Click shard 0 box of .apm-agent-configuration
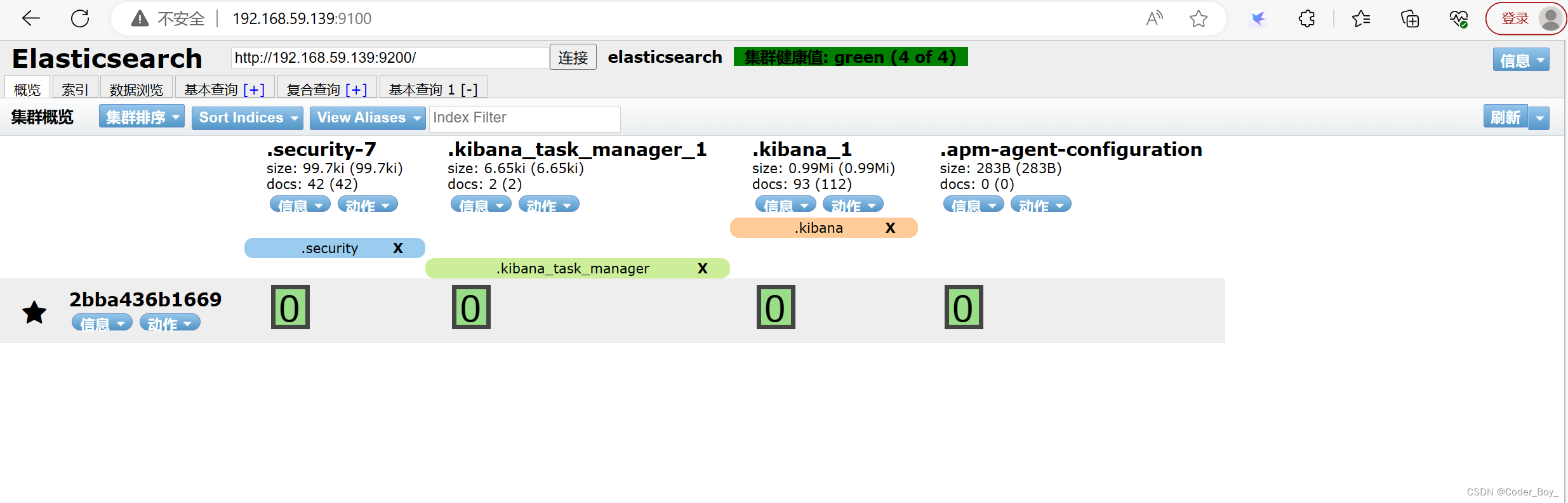Viewport: 1568px width, 503px height. [964, 307]
